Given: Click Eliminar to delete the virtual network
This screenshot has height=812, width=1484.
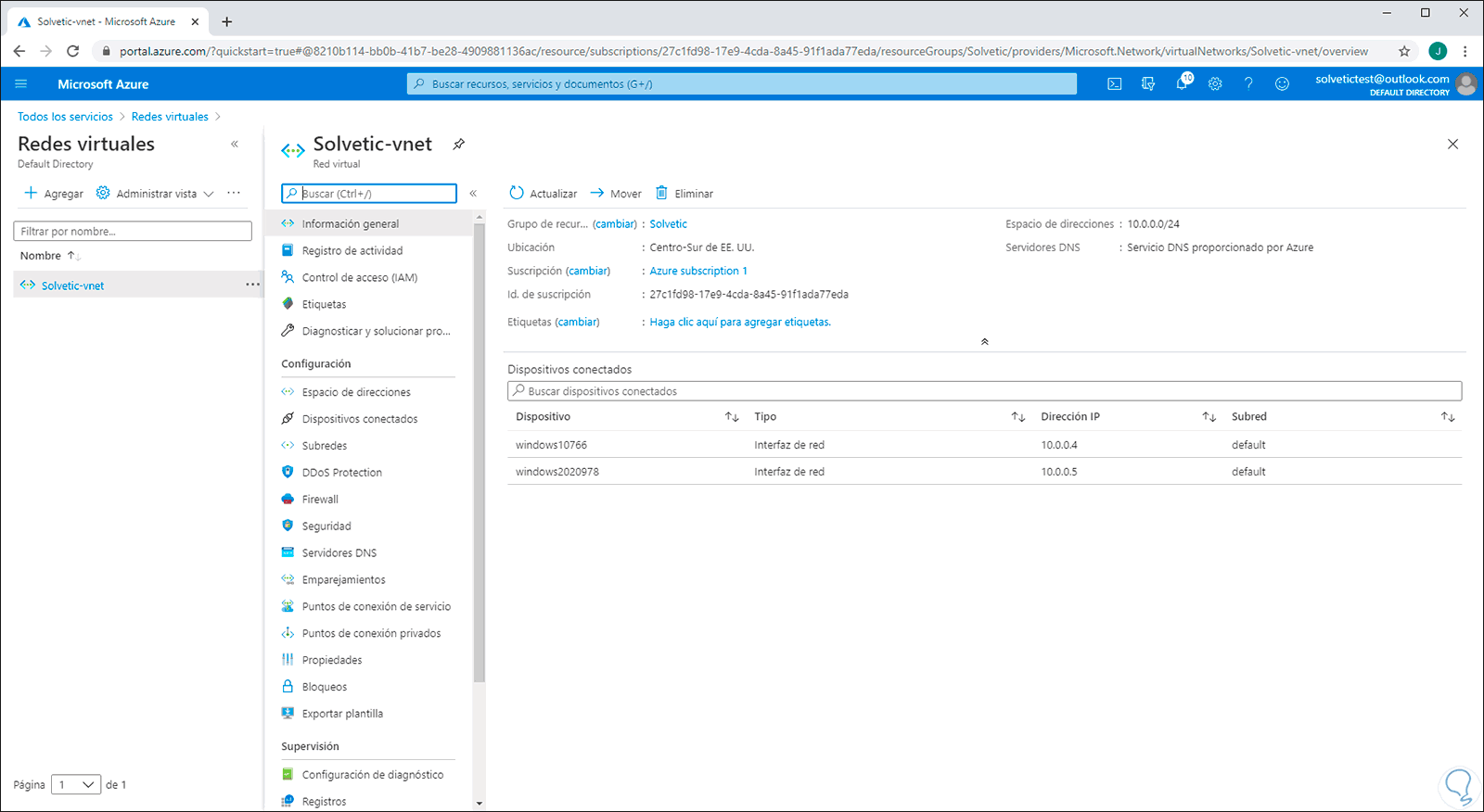Looking at the screenshot, I should click(x=684, y=194).
